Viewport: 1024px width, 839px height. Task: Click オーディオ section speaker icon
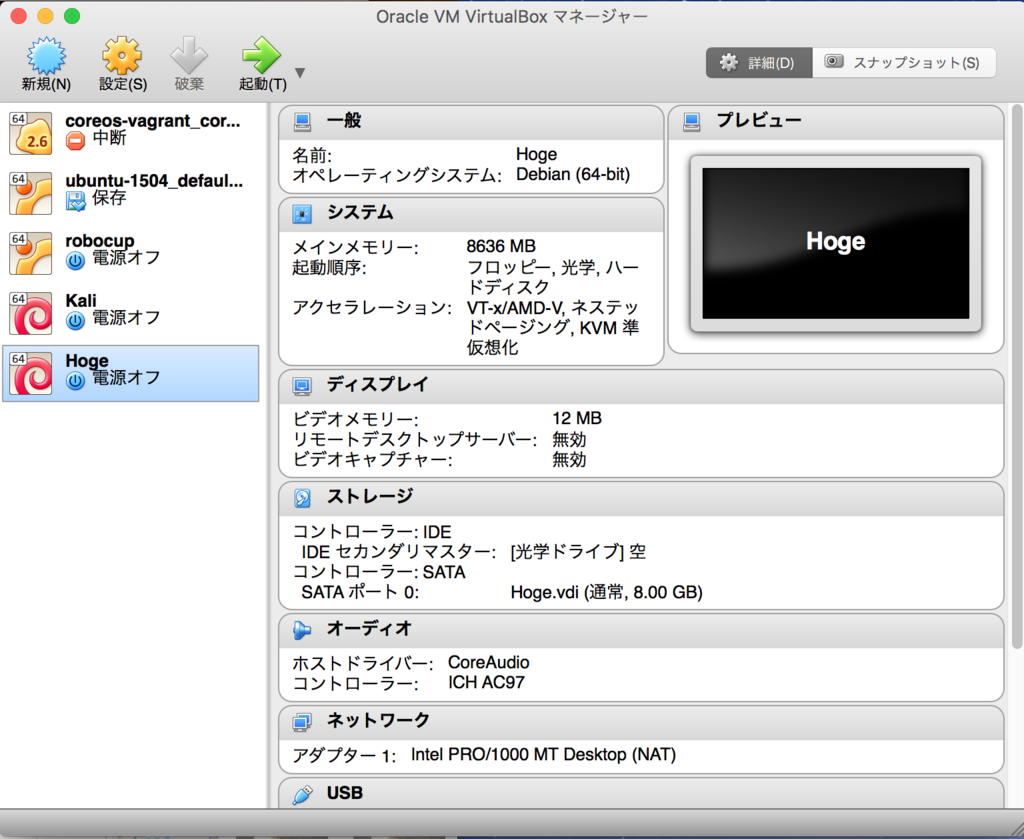pyautogui.click(x=302, y=630)
